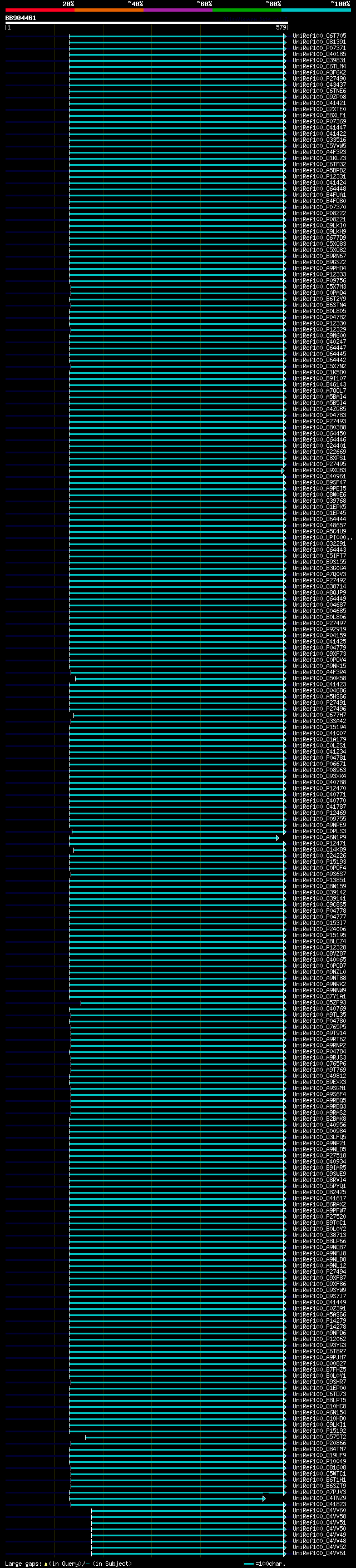Click the cyan ~100% identity legend segment
356x1568 pixels.
316,10
